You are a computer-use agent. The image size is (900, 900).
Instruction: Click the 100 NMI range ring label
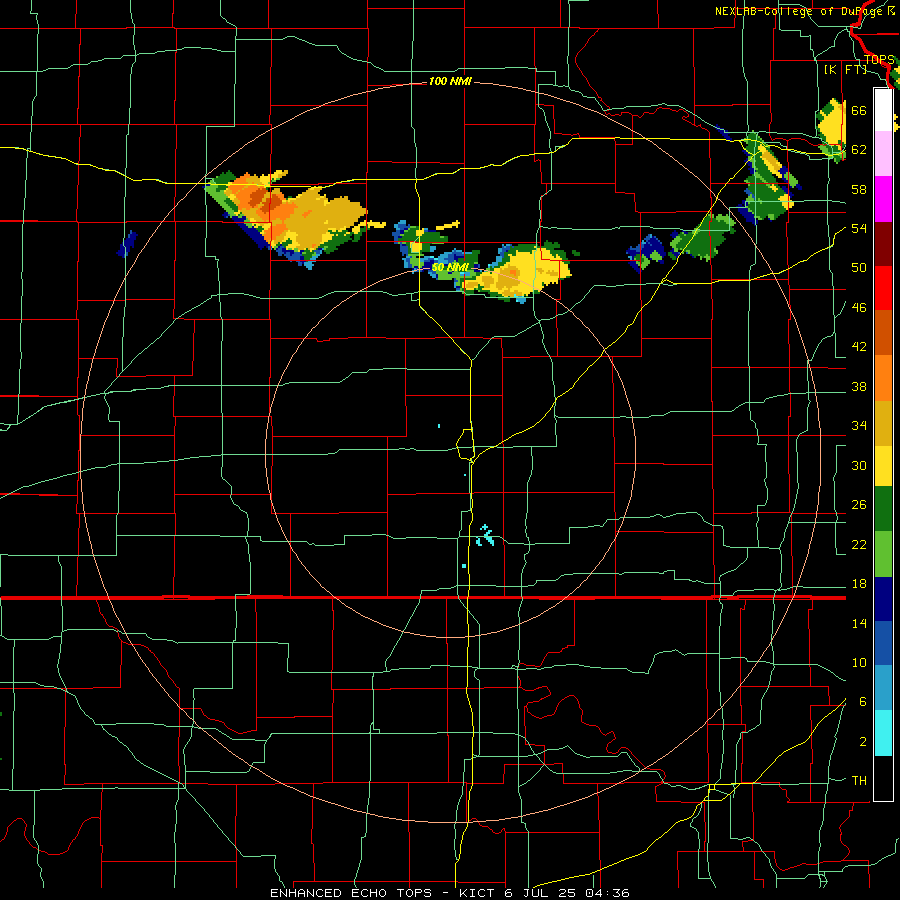450,82
